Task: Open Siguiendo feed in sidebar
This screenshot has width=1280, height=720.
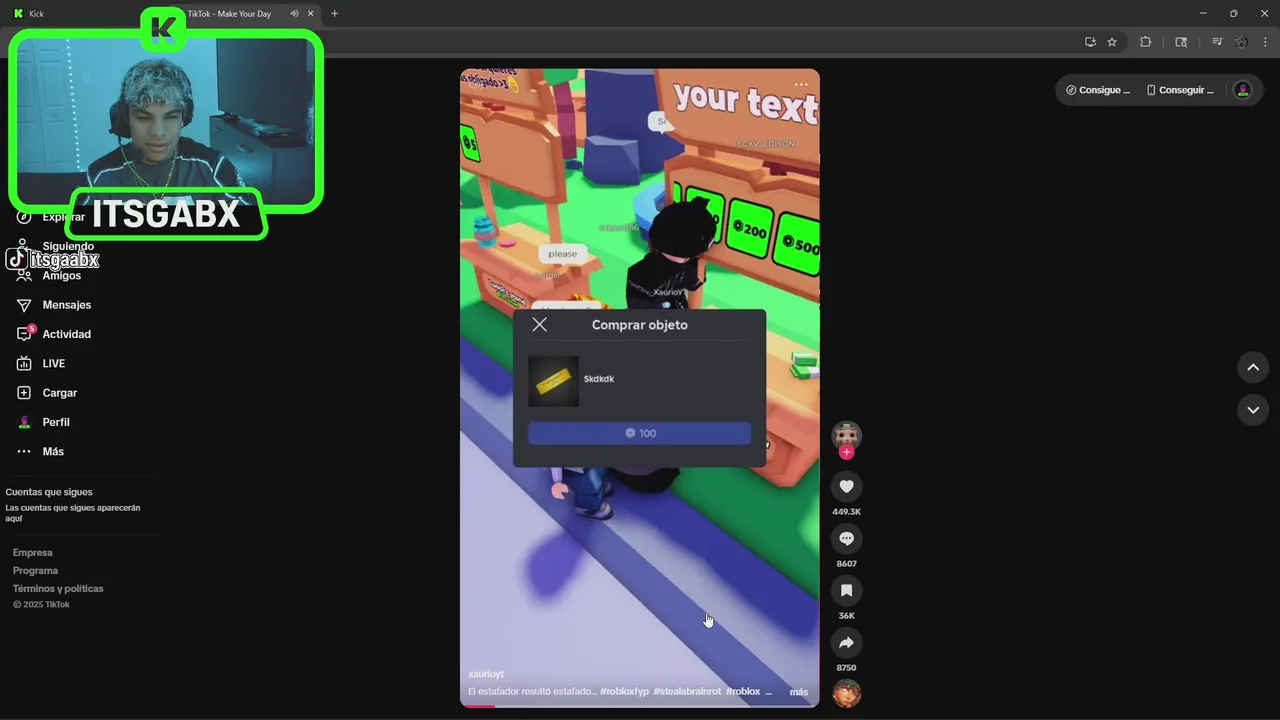Action: click(x=68, y=246)
